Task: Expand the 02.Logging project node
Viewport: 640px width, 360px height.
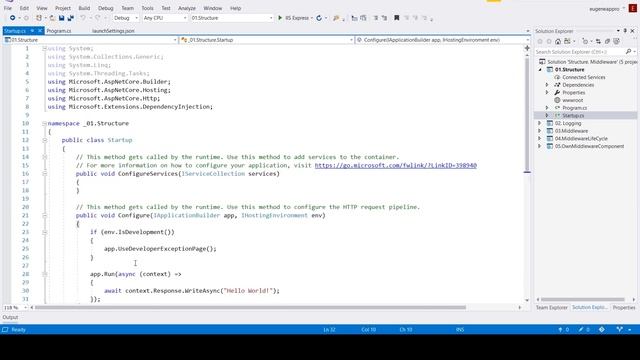Action: click(540, 123)
